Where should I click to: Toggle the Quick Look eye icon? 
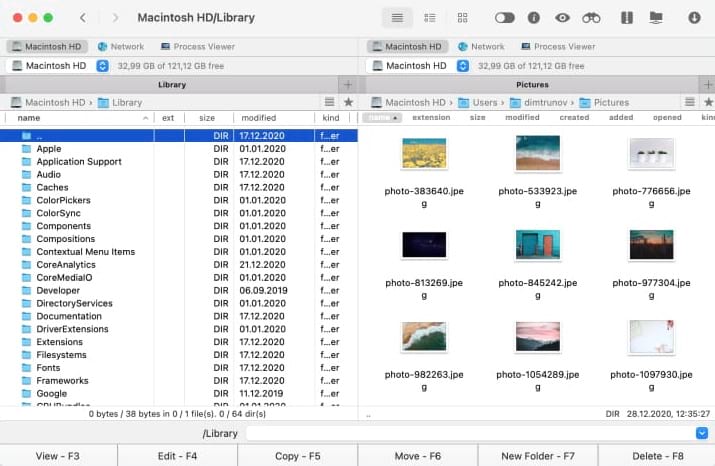pos(562,18)
